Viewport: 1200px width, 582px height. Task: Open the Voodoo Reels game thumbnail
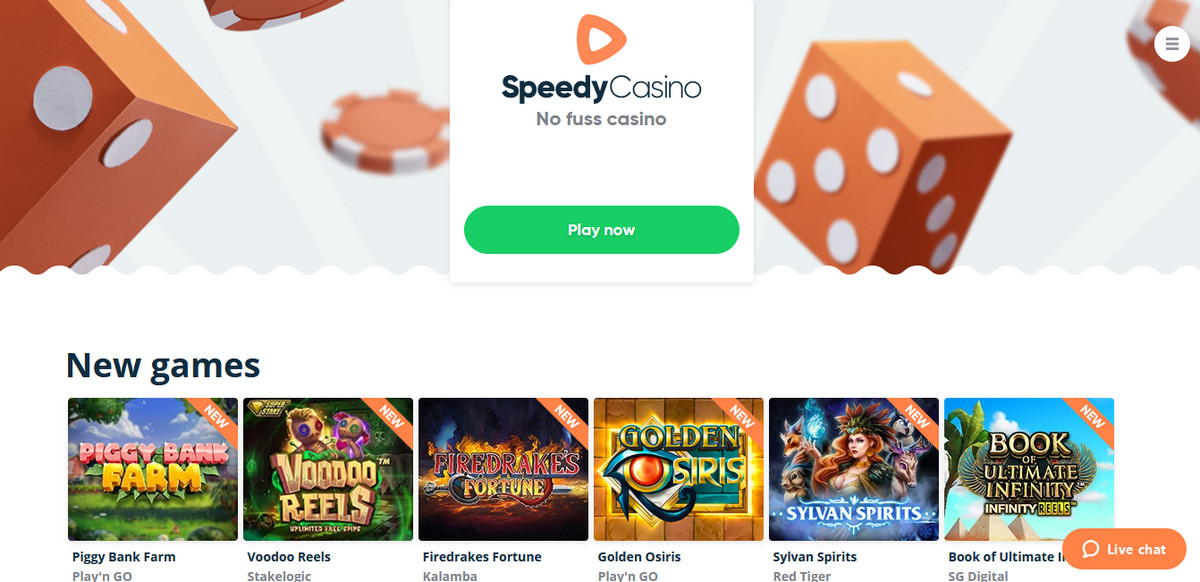[328, 469]
